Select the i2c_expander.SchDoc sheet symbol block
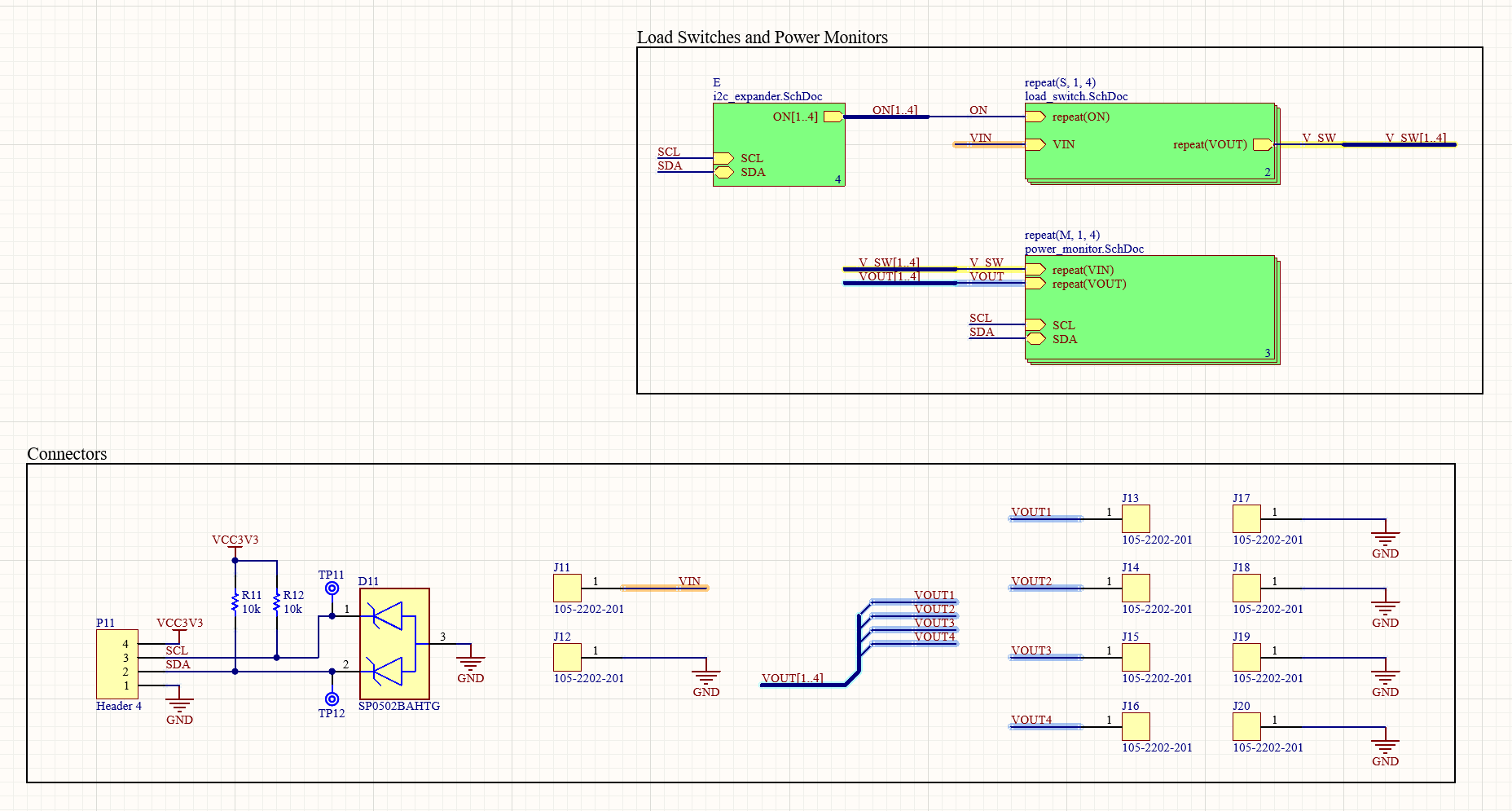1512x811 pixels. pos(779,144)
